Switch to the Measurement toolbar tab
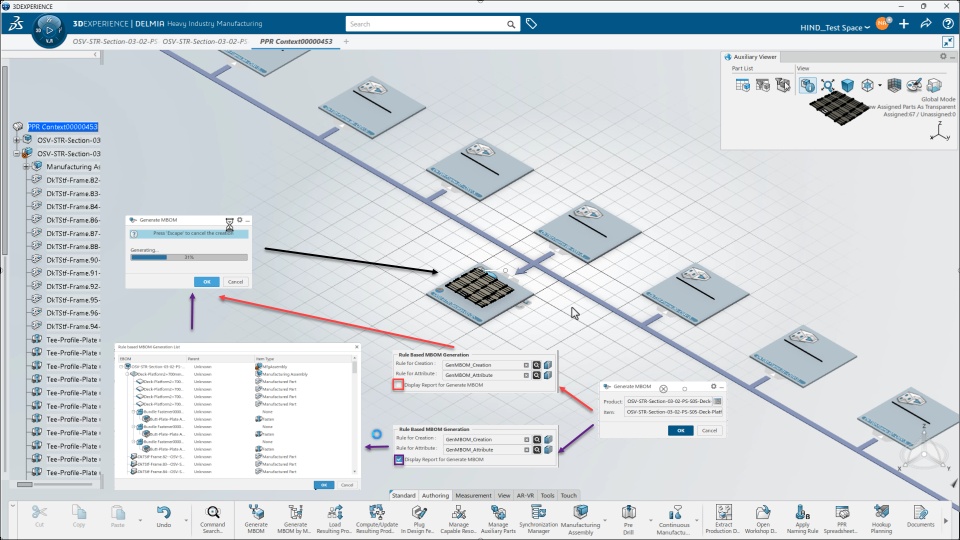Viewport: 960px width, 540px height. 473,495
